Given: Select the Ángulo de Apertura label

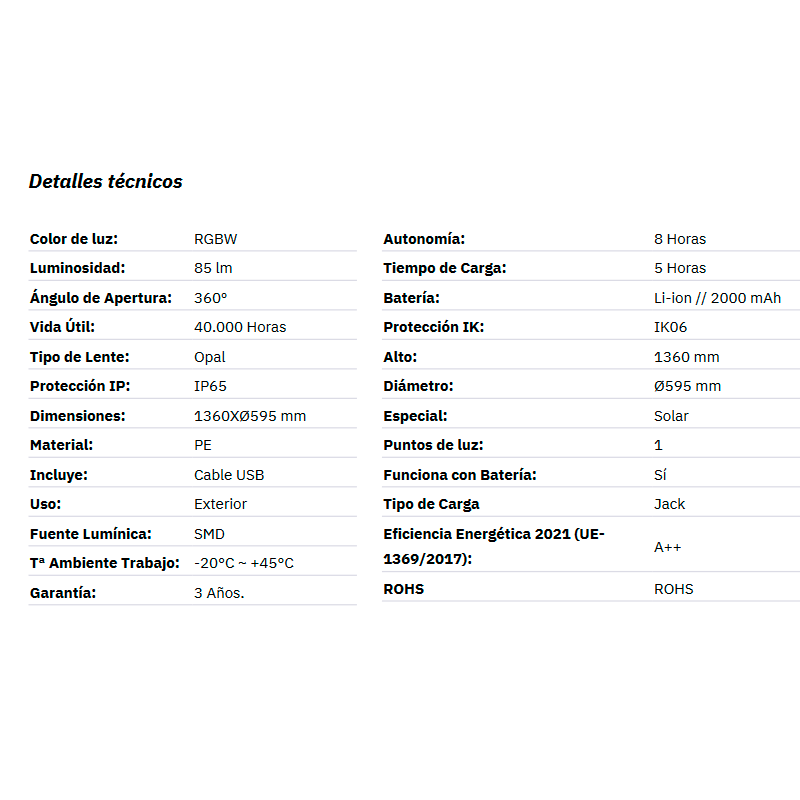Looking at the screenshot, I should (x=101, y=297).
